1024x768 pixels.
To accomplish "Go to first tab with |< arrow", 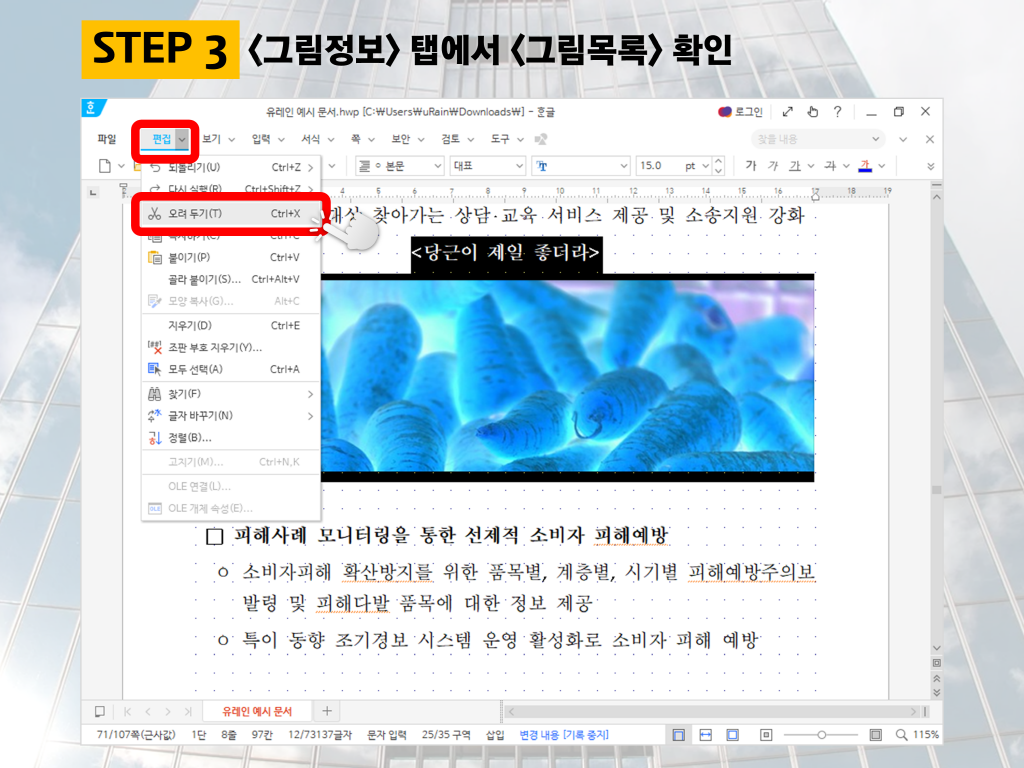I will click(x=127, y=711).
